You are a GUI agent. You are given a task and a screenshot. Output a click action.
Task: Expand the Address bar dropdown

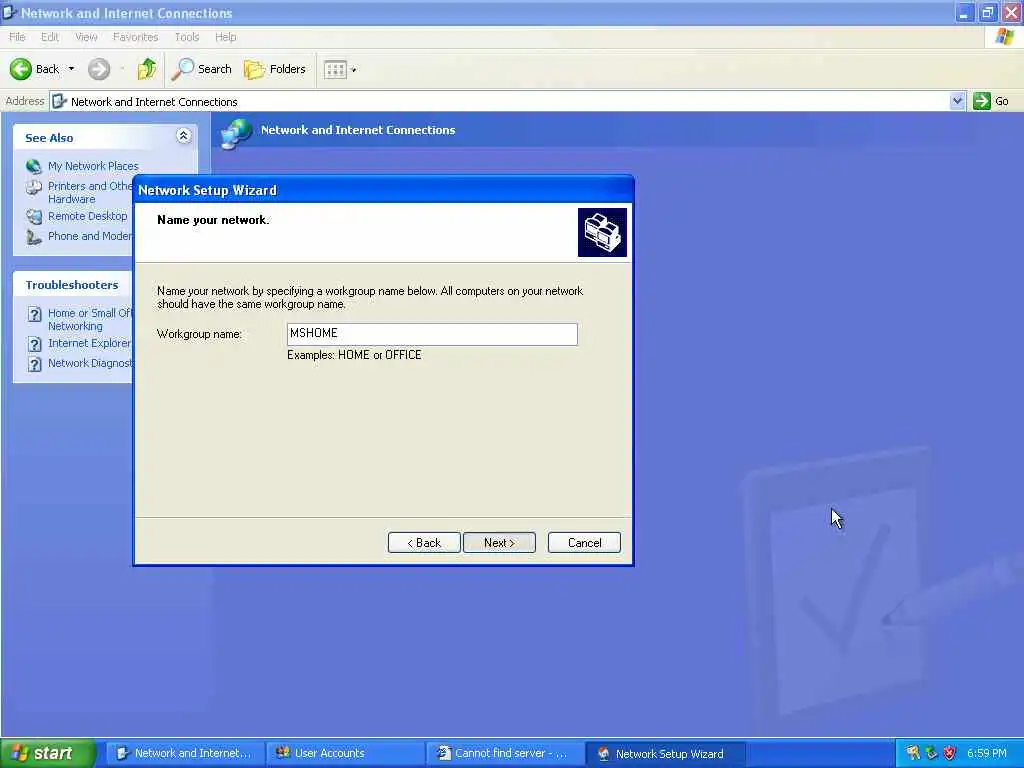[957, 101]
